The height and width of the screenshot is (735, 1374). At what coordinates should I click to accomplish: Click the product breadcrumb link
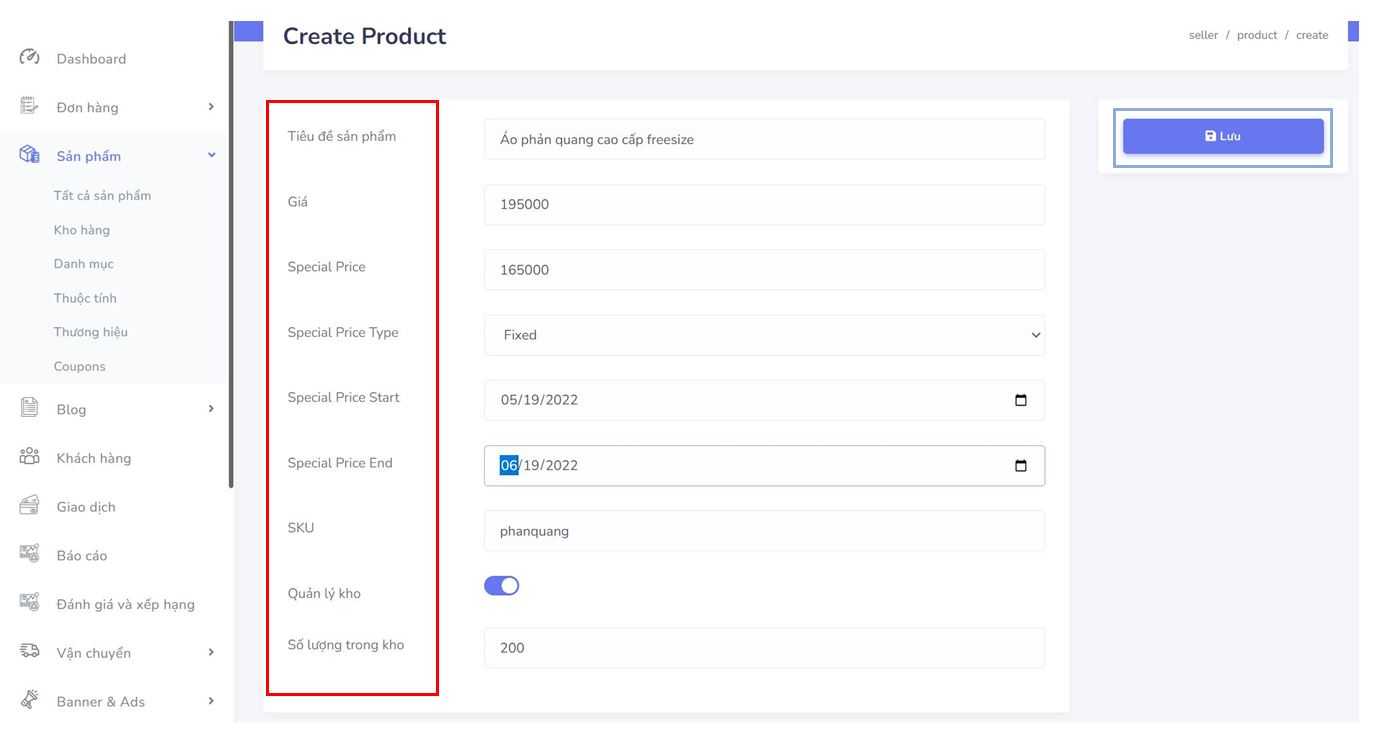(x=1256, y=35)
